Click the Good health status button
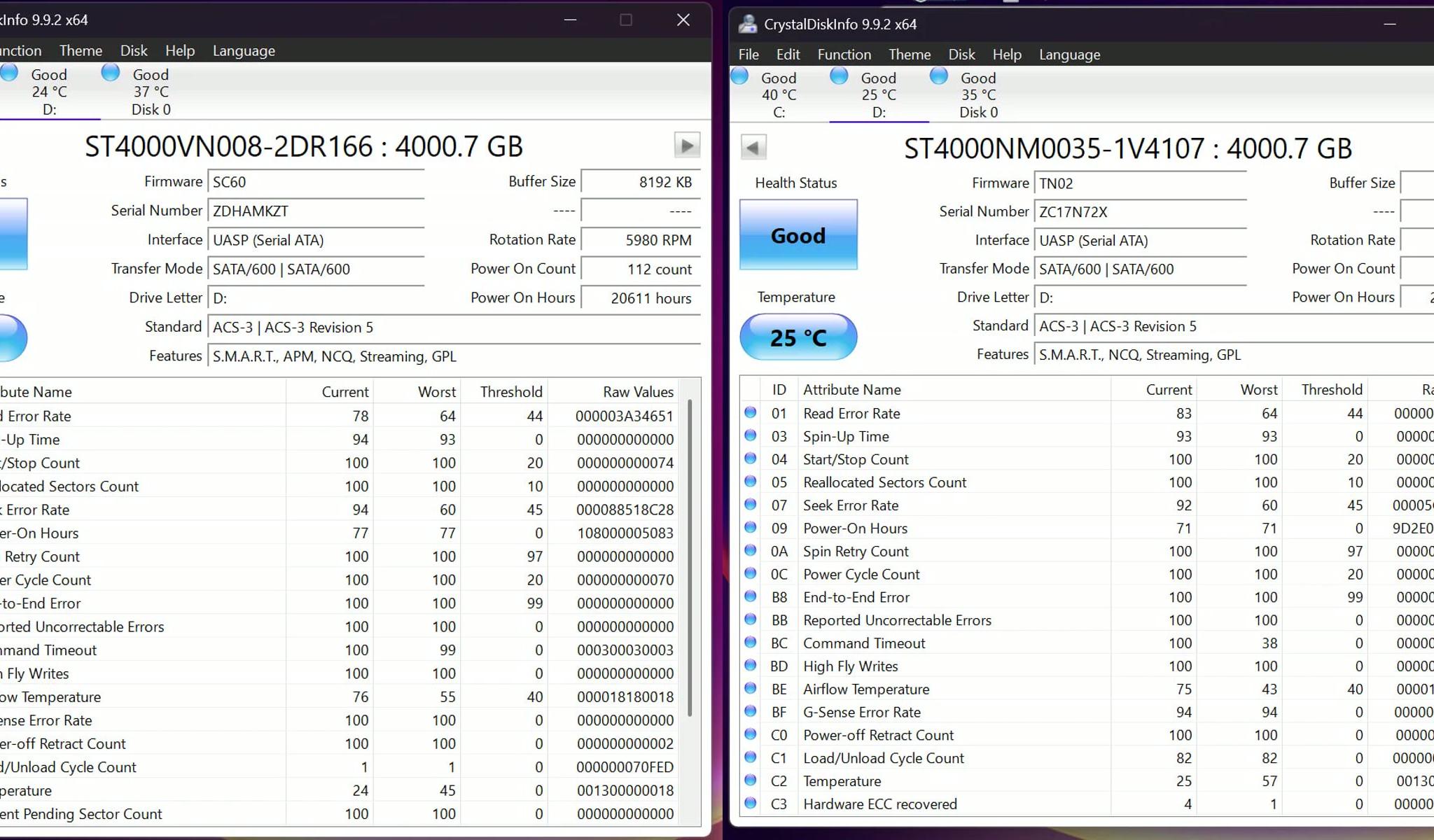This screenshot has width=1434, height=840. coord(798,235)
